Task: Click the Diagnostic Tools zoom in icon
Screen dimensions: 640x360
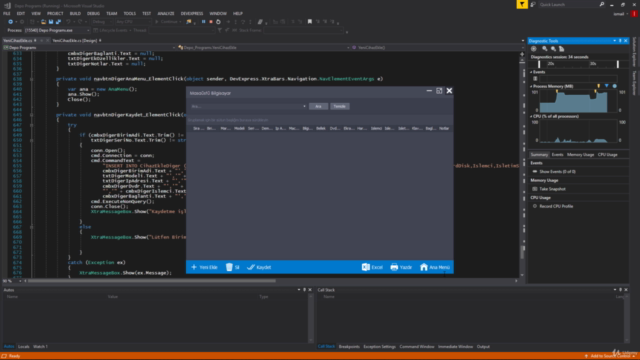Action: point(544,49)
